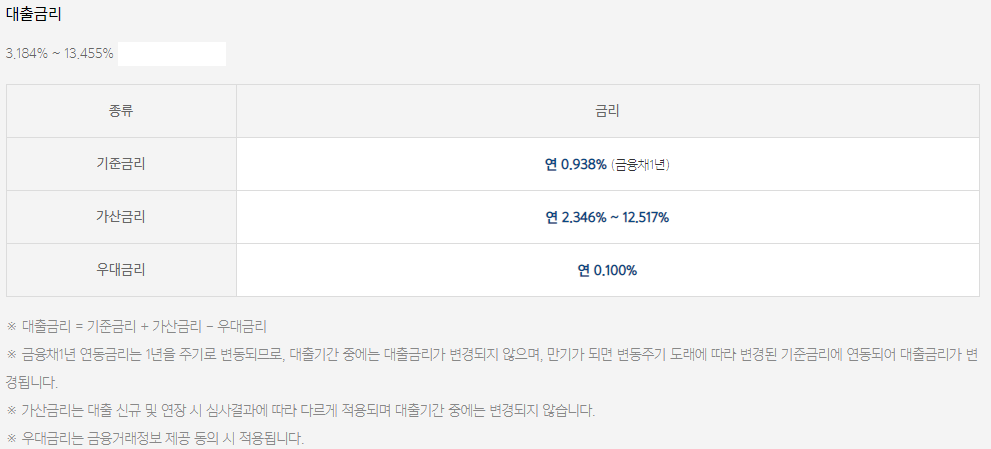991x449 pixels.
Task: Click the ※ mark before 대출금리 formula
Action: [x=11, y=327]
